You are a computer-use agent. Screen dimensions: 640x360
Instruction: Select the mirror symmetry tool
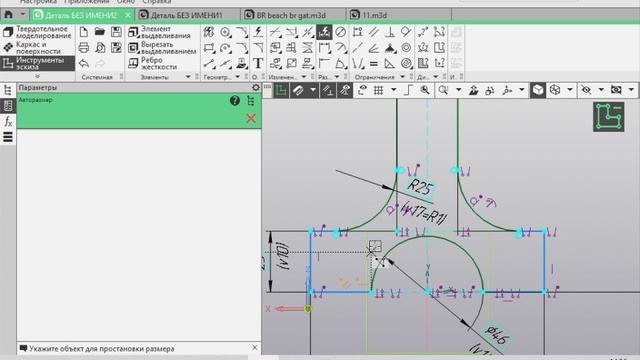coord(307,48)
